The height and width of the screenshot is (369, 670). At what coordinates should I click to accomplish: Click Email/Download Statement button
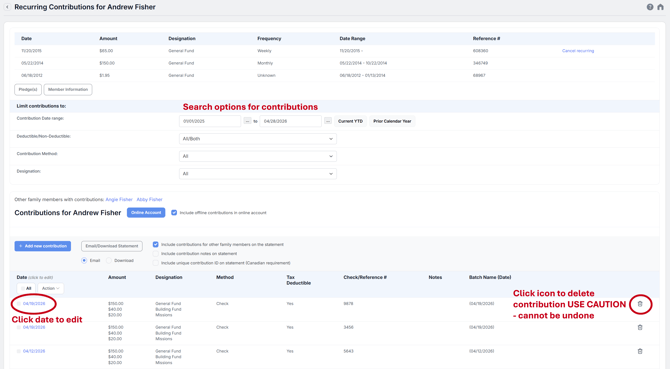click(112, 246)
